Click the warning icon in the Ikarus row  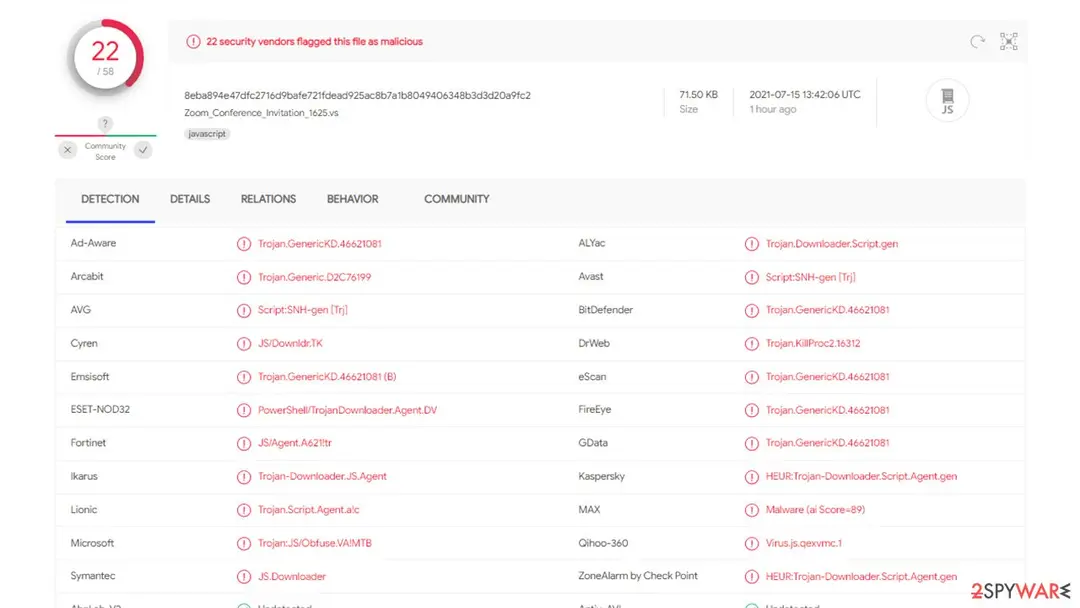click(x=244, y=476)
